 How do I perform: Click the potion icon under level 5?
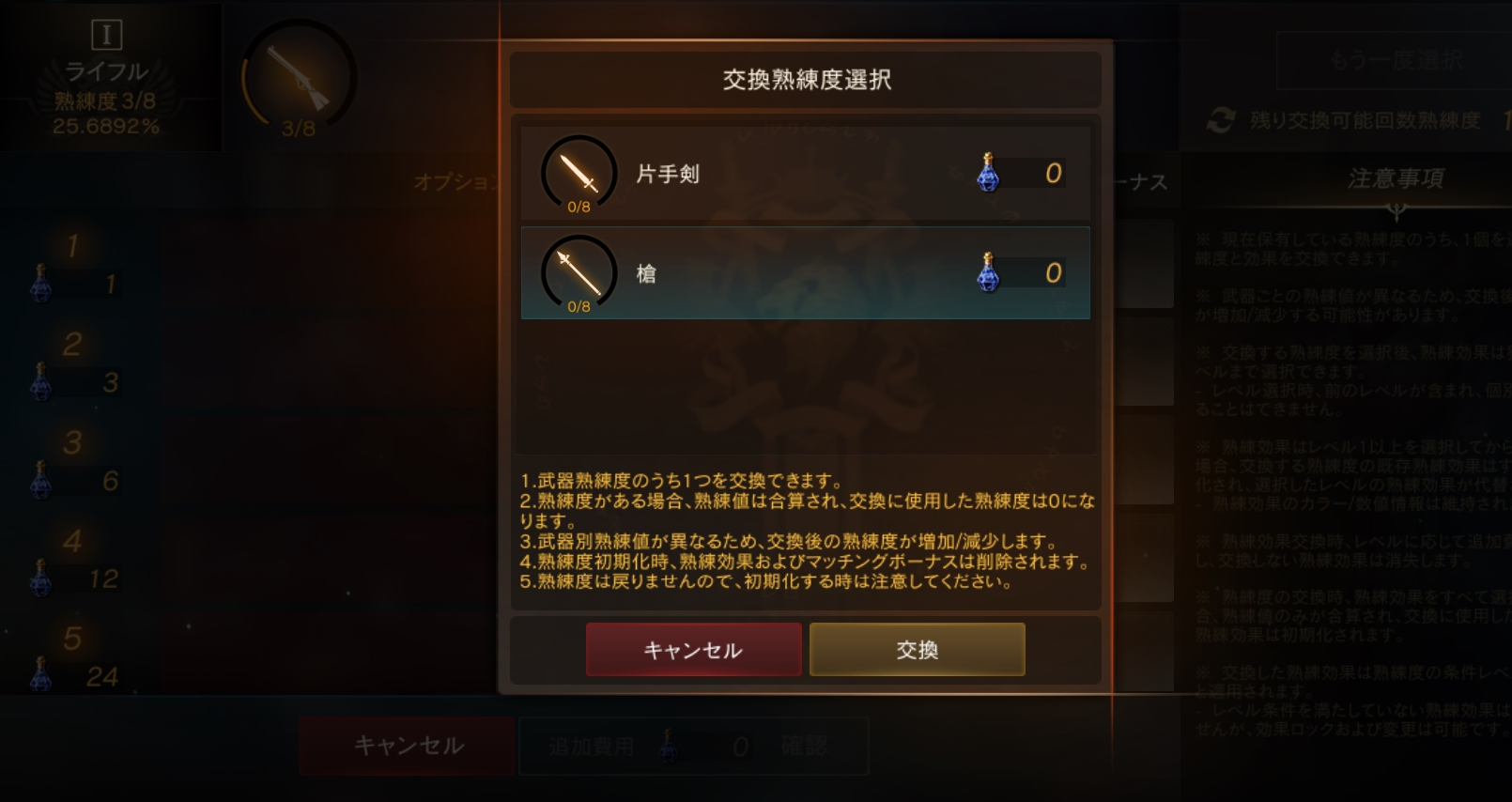click(x=41, y=674)
